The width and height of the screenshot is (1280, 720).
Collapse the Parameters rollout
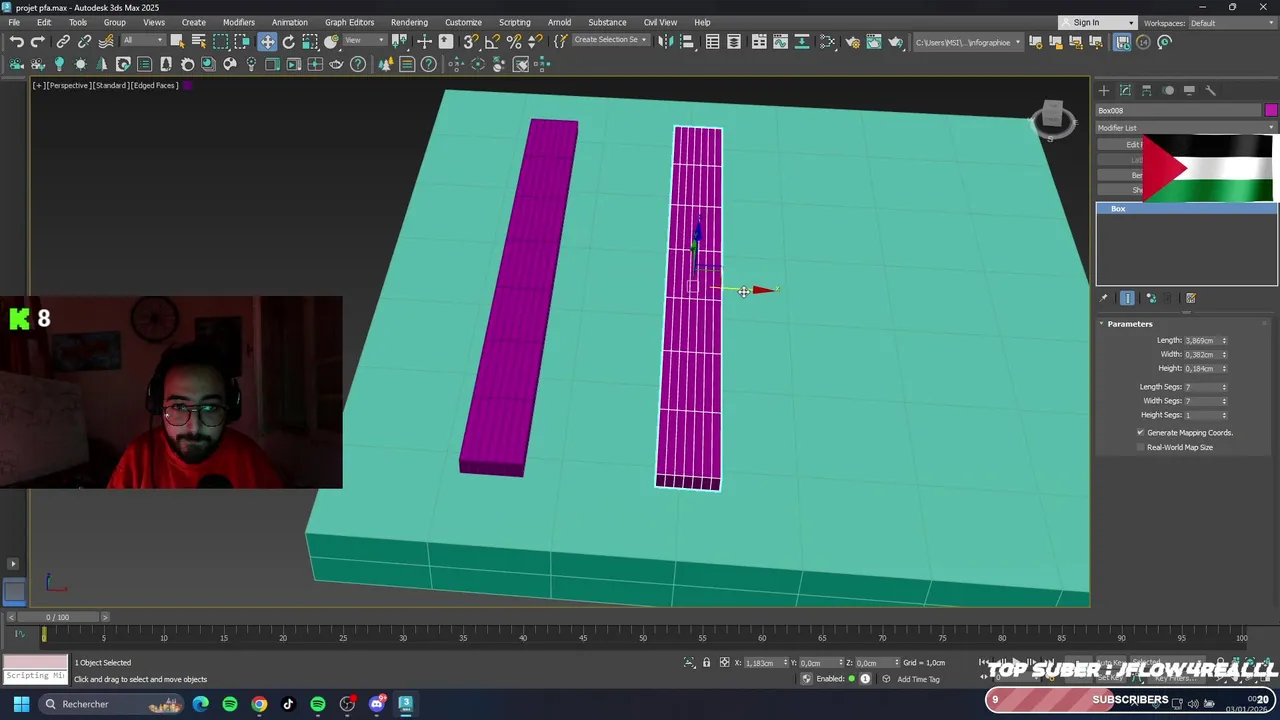[1129, 324]
